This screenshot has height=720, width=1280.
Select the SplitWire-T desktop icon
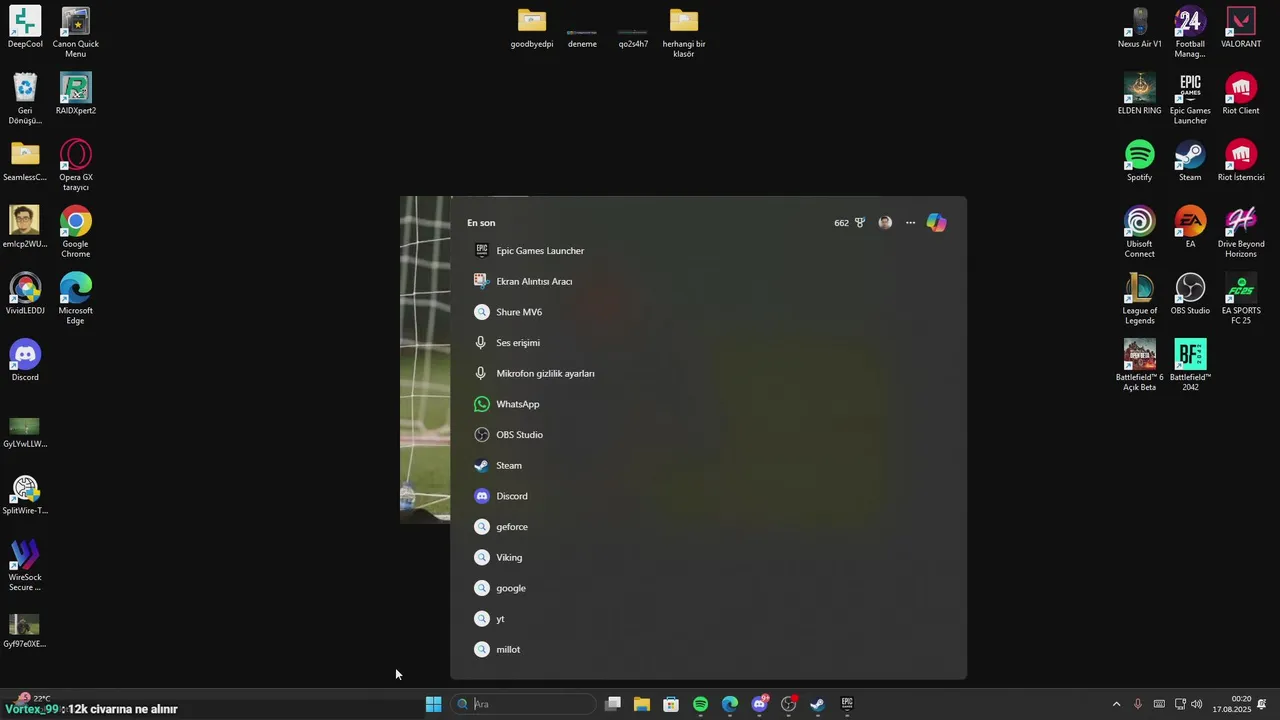25,494
